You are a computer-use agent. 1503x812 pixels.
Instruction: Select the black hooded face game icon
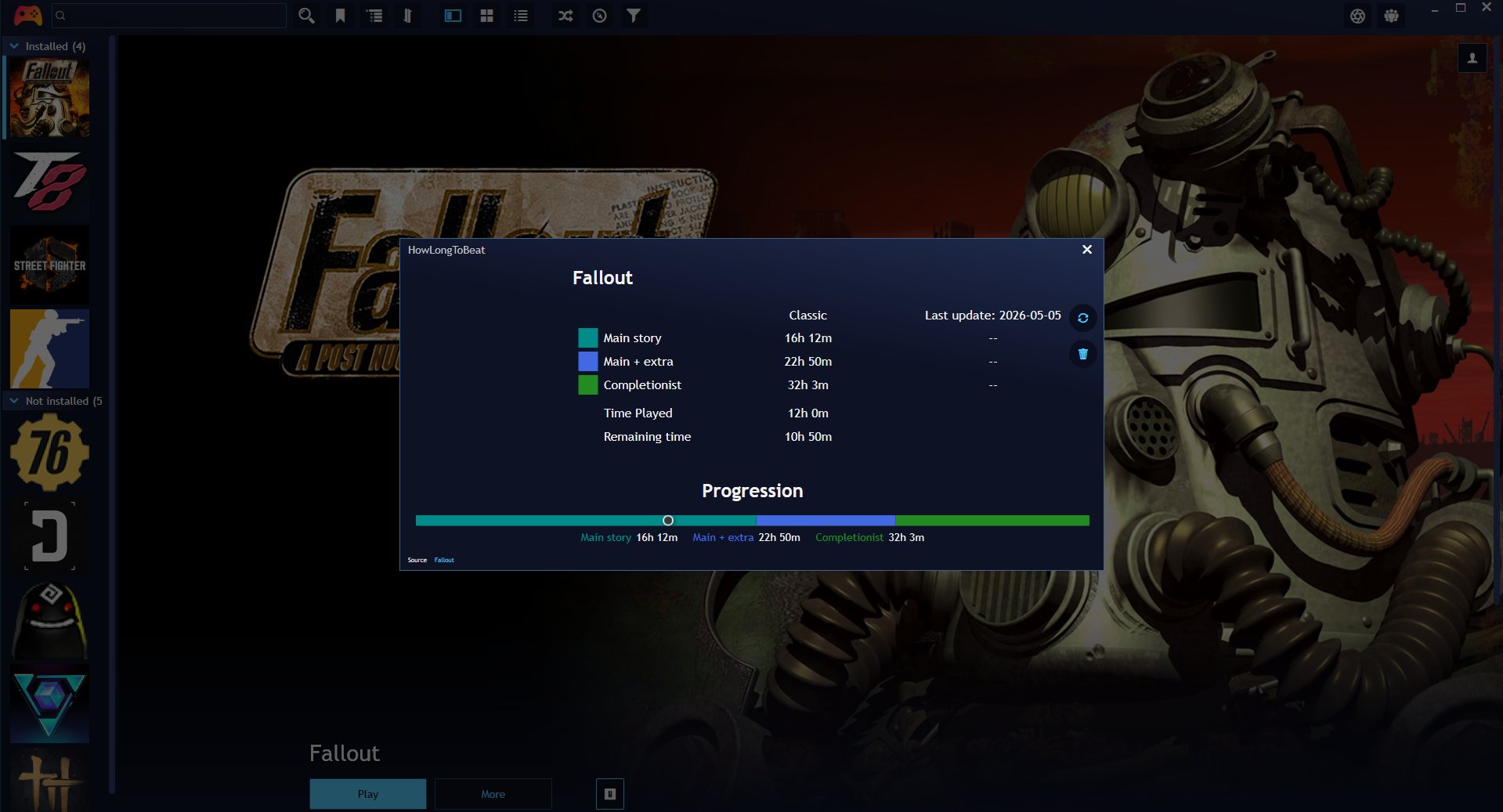click(49, 619)
